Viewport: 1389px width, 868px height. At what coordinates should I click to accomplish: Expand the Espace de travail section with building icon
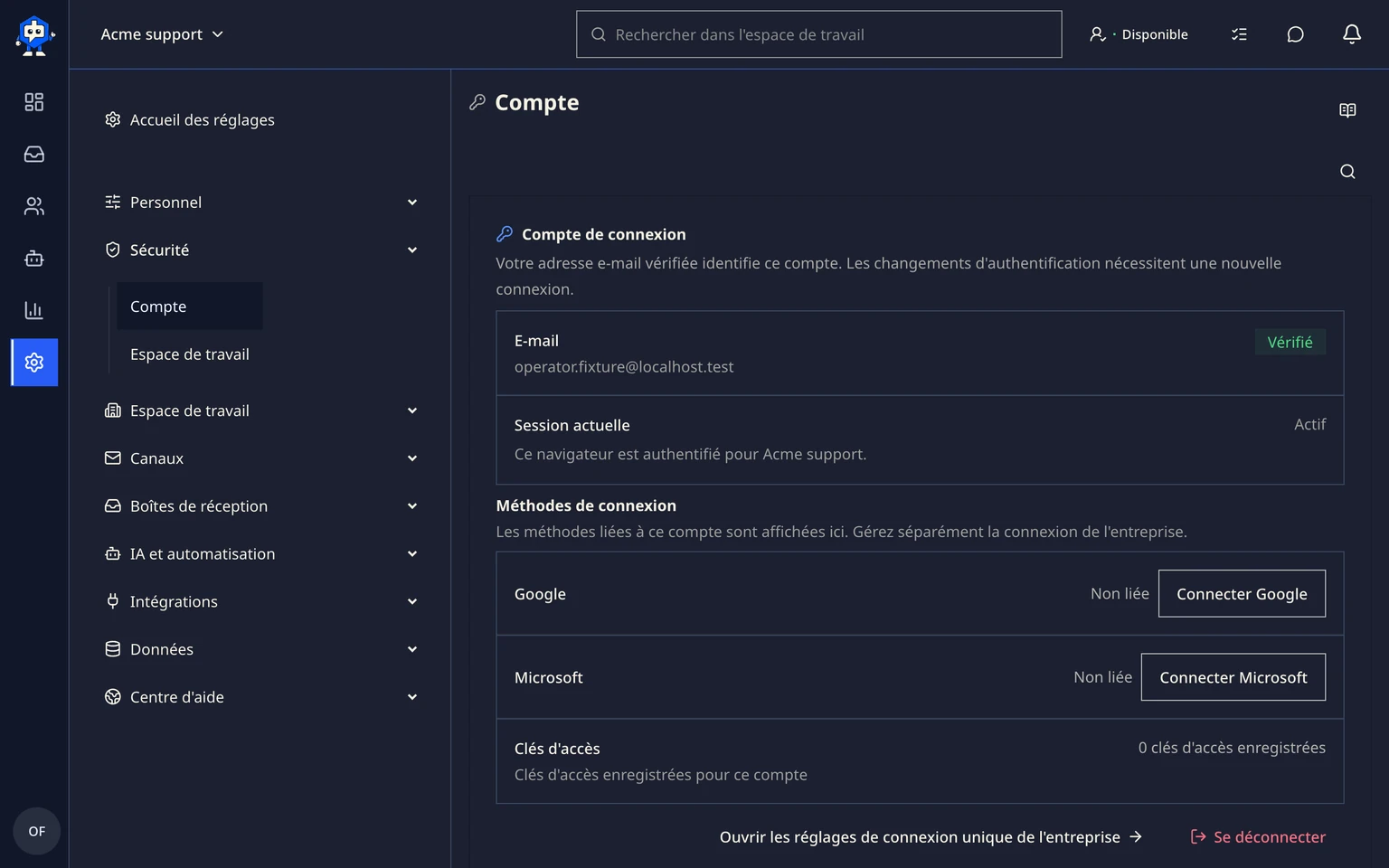[261, 410]
